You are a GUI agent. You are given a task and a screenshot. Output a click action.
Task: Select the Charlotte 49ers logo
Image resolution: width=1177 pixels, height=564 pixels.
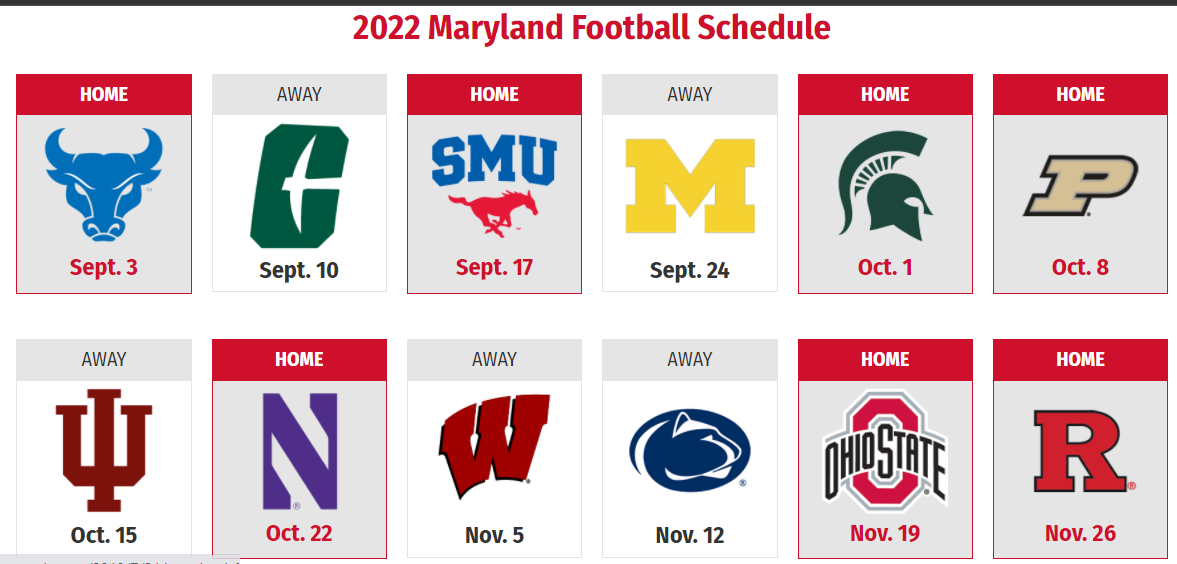(x=299, y=185)
